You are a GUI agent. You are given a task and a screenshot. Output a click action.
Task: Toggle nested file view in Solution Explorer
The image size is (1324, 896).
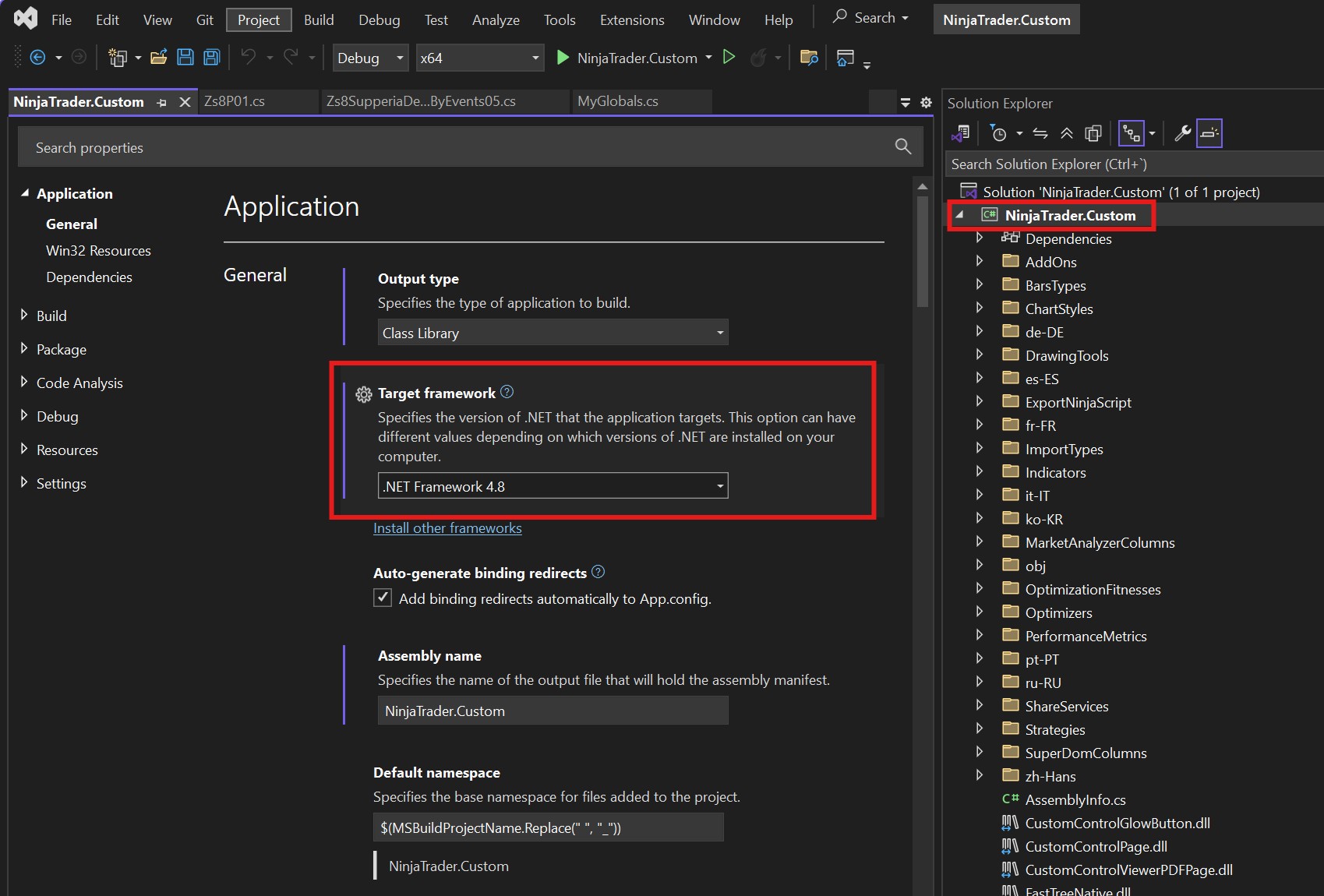[x=1131, y=133]
